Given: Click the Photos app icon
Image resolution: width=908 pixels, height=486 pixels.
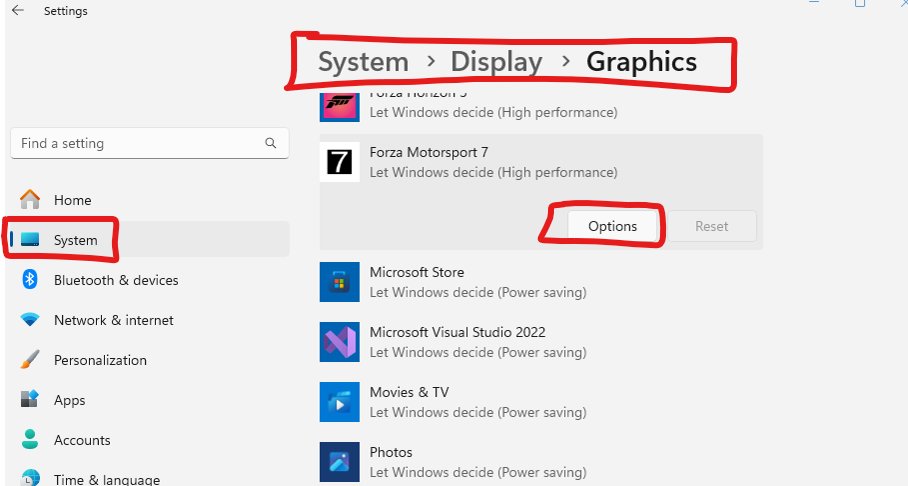Looking at the screenshot, I should tap(339, 462).
